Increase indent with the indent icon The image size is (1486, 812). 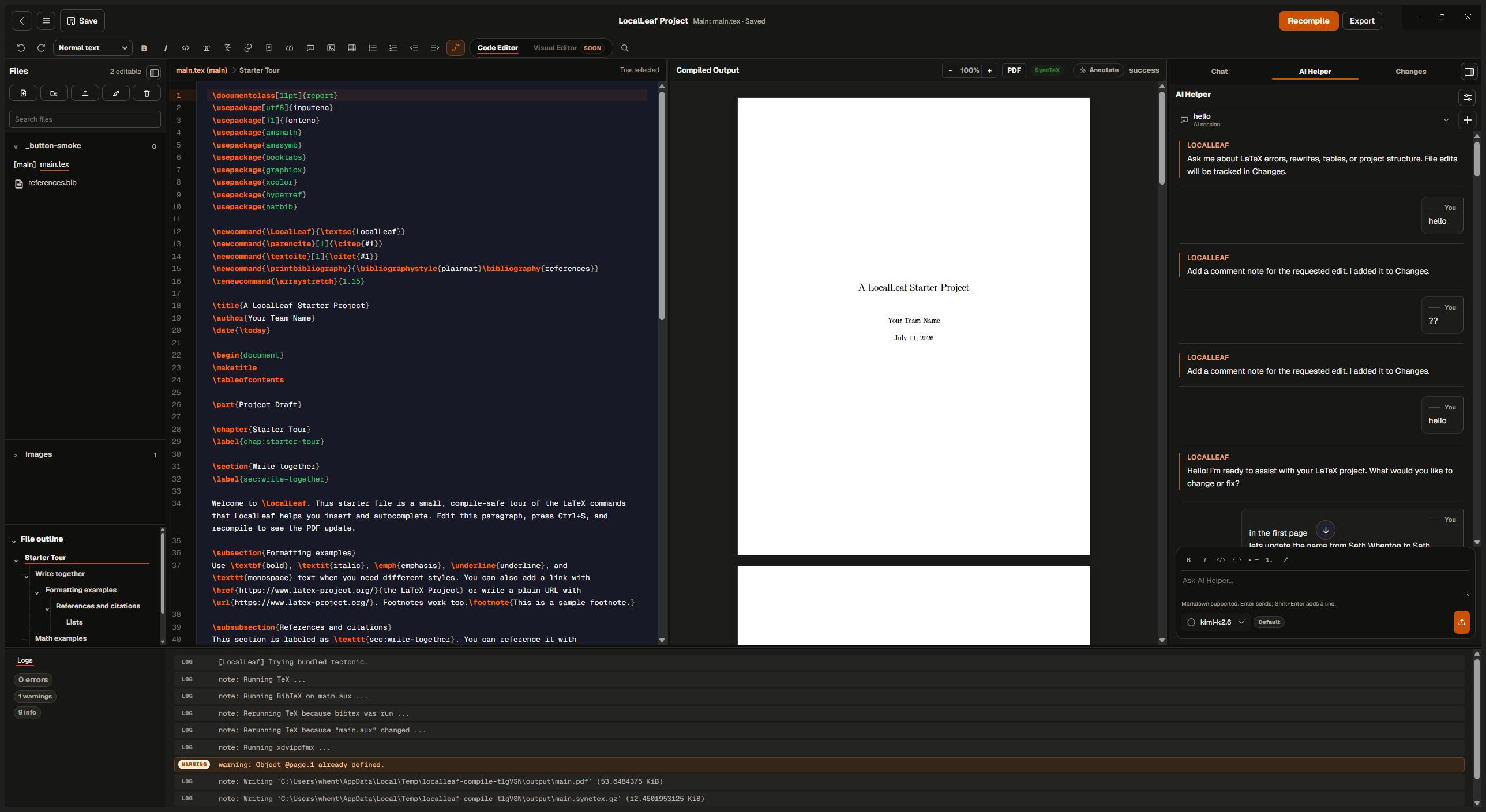click(435, 48)
